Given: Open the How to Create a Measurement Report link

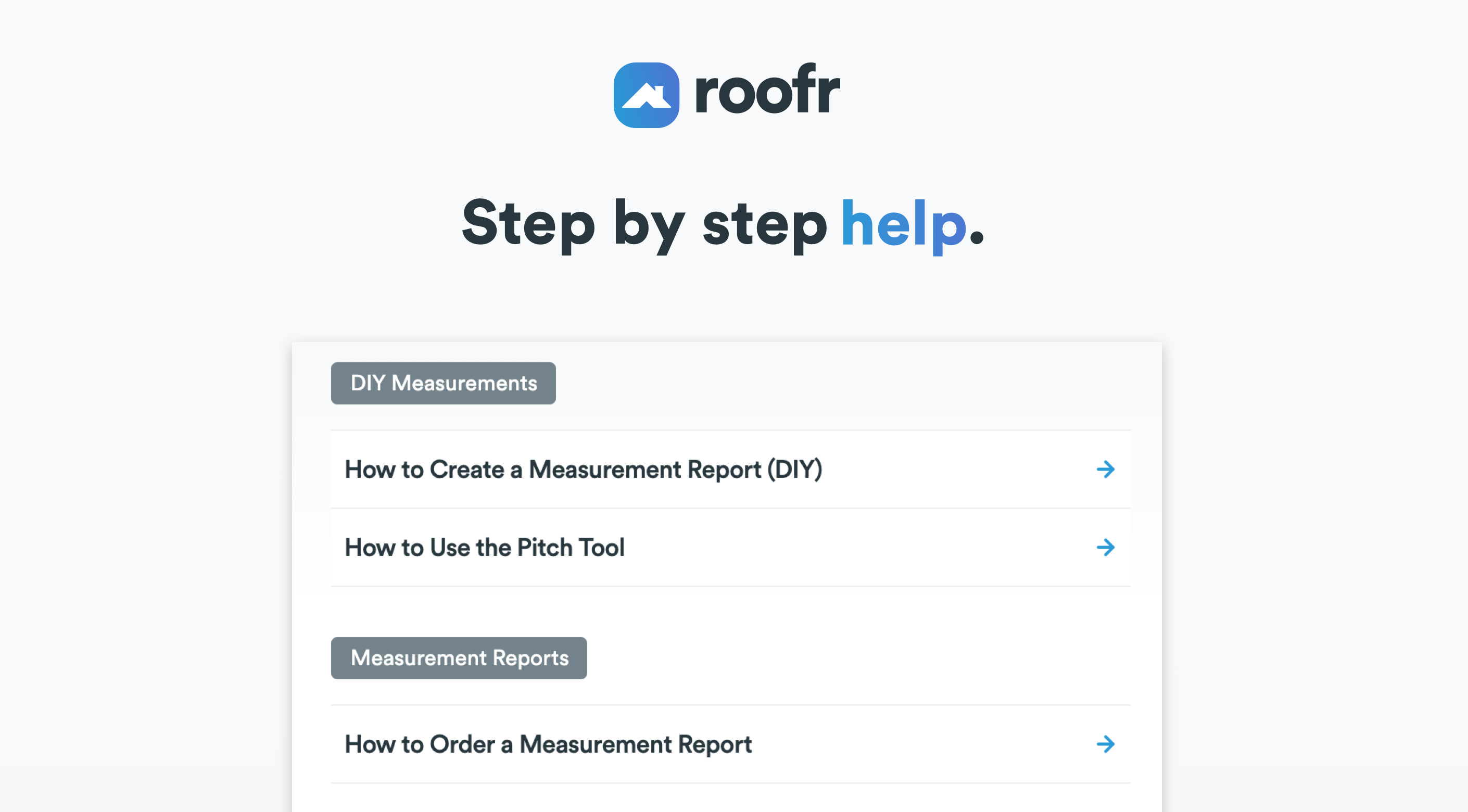Looking at the screenshot, I should [583, 470].
